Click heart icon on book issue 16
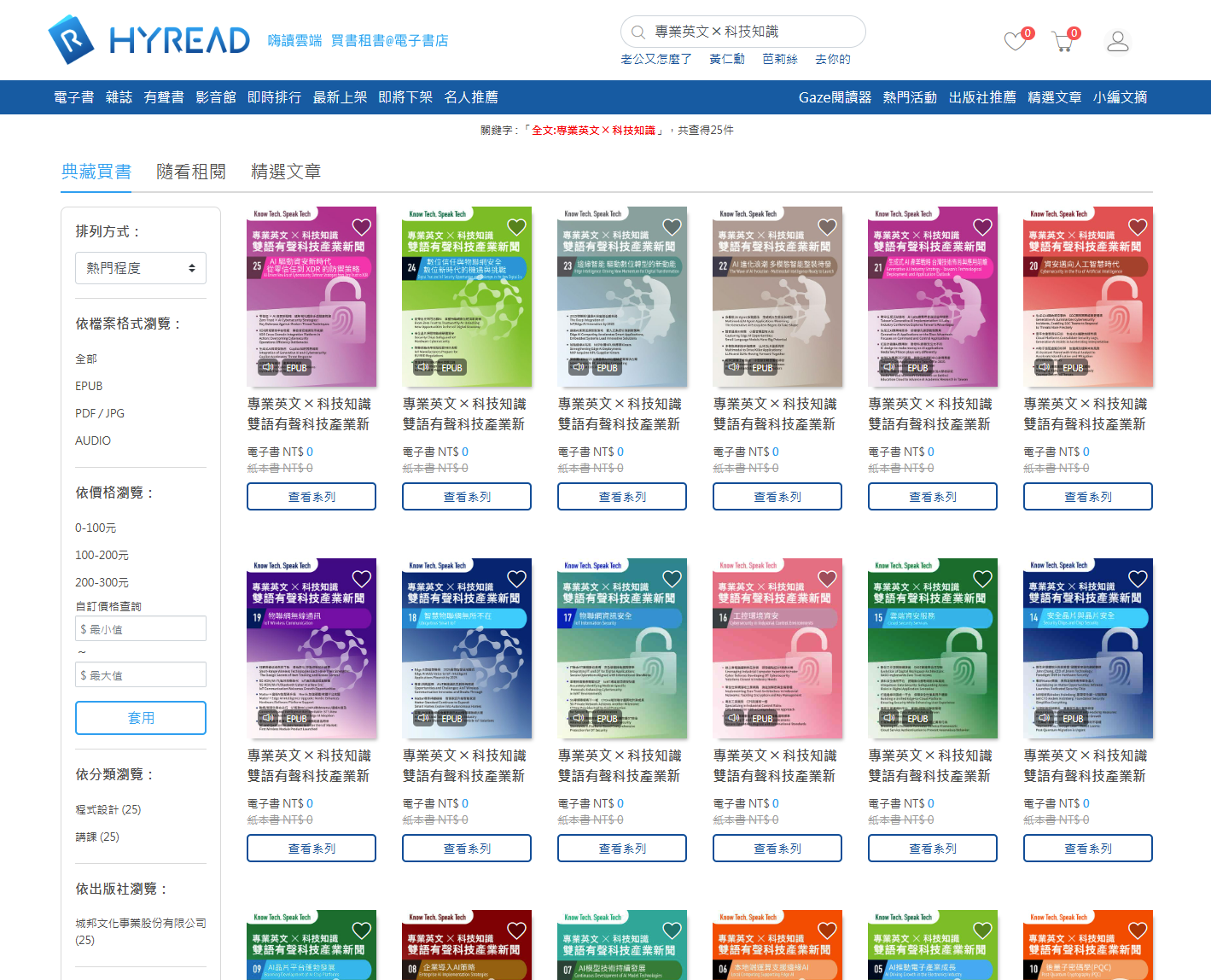 tap(828, 579)
